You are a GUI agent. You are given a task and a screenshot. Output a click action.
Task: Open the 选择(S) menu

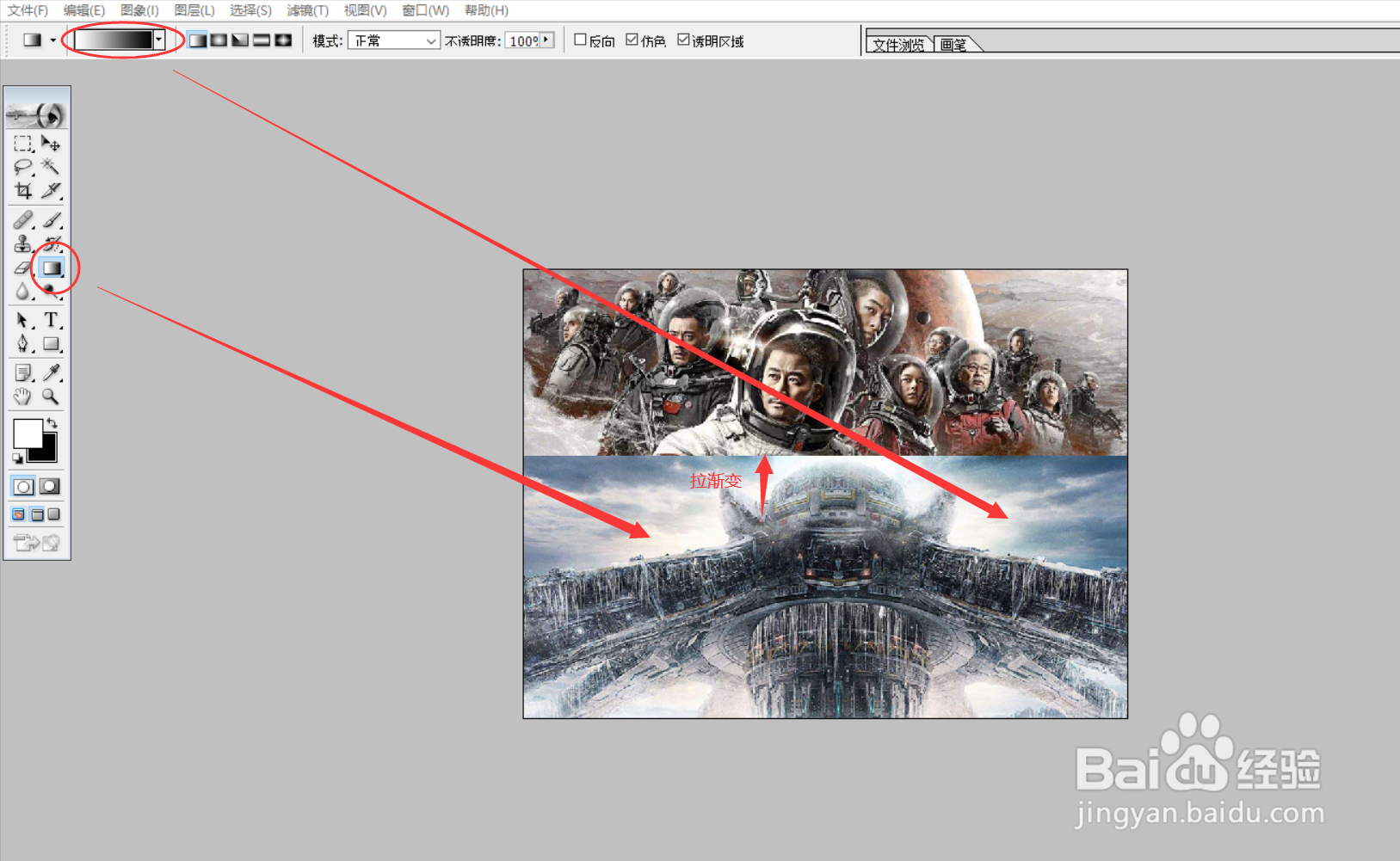pyautogui.click(x=250, y=10)
